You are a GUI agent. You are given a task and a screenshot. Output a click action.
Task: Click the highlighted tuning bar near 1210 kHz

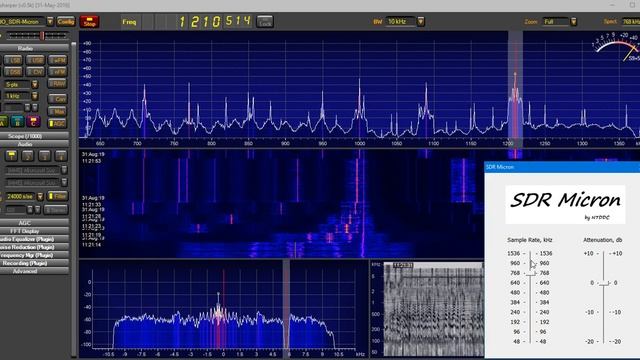[x=515, y=89]
